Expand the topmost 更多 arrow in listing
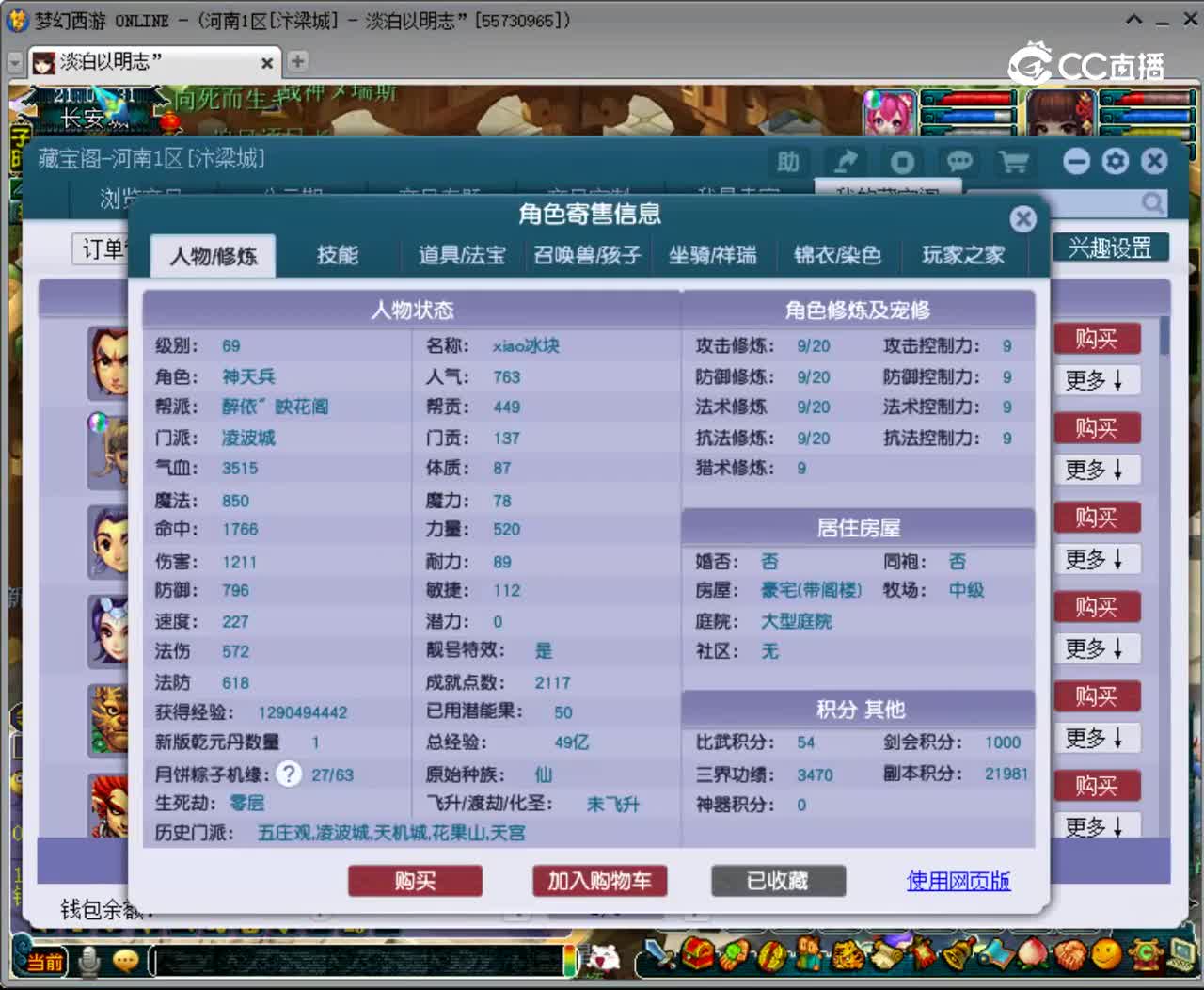The image size is (1204, 990). point(1097,380)
